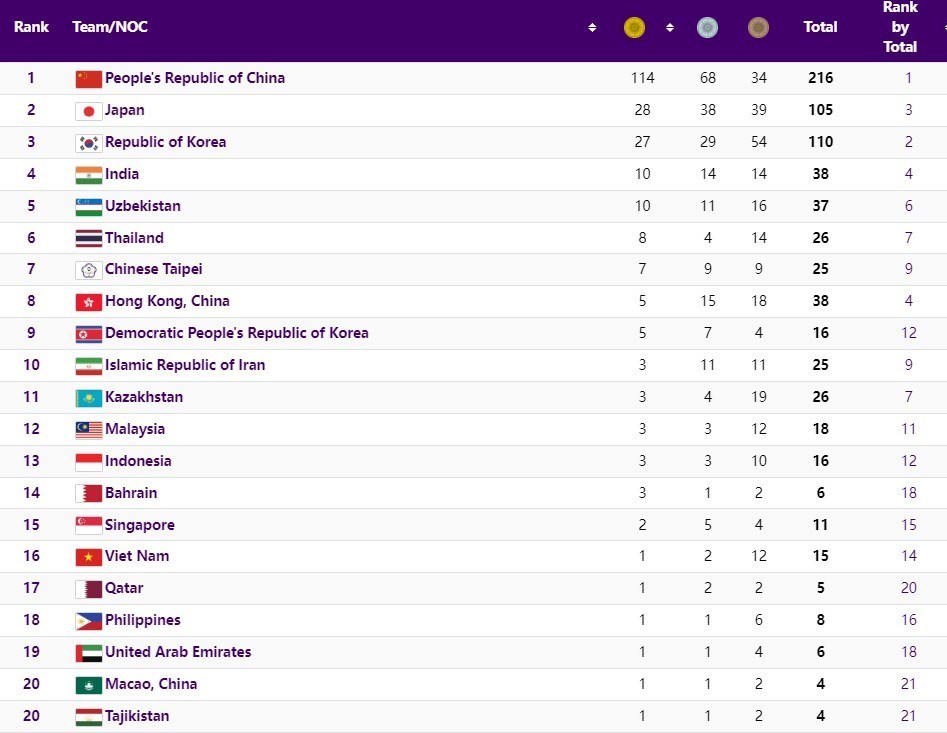
Task: Open People's Republic of China team link
Action: coord(194,78)
